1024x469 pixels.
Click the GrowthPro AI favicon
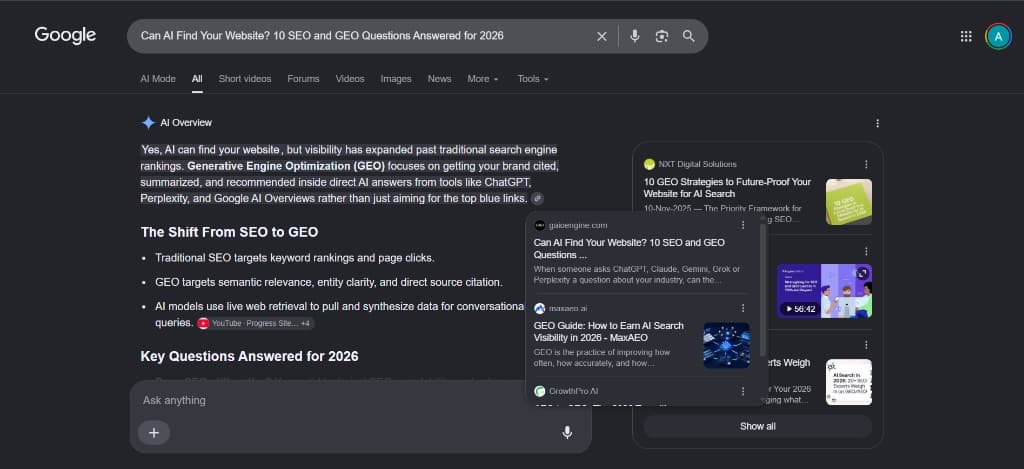coord(539,391)
